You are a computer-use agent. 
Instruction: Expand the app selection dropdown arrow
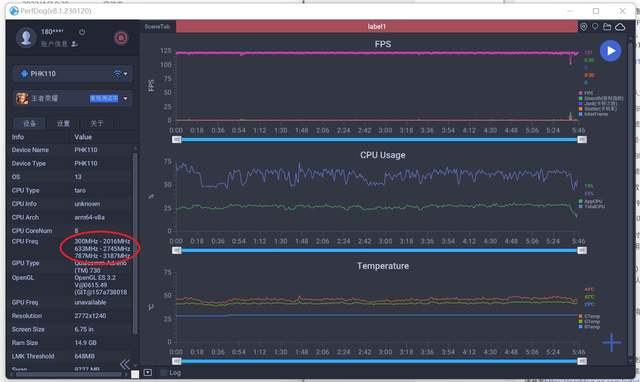click(125, 98)
